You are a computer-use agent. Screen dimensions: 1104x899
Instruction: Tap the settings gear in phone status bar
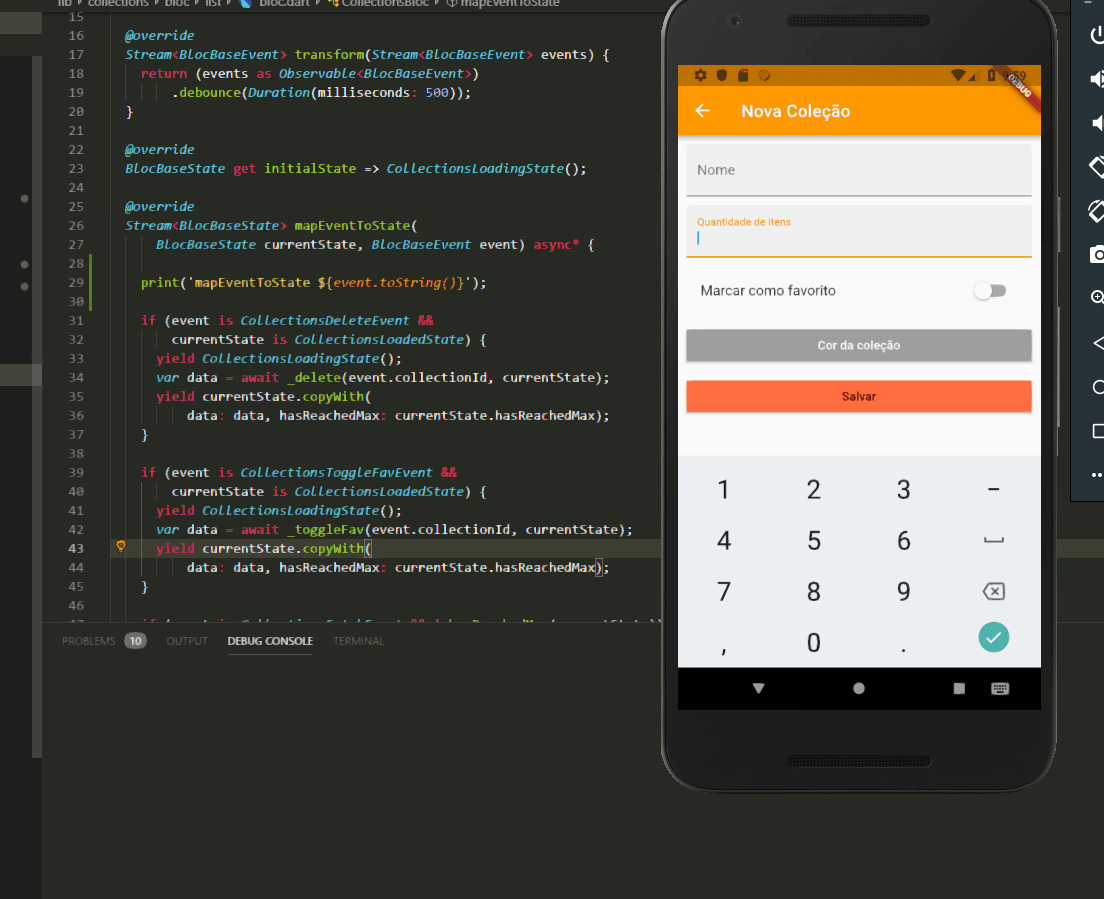click(701, 75)
